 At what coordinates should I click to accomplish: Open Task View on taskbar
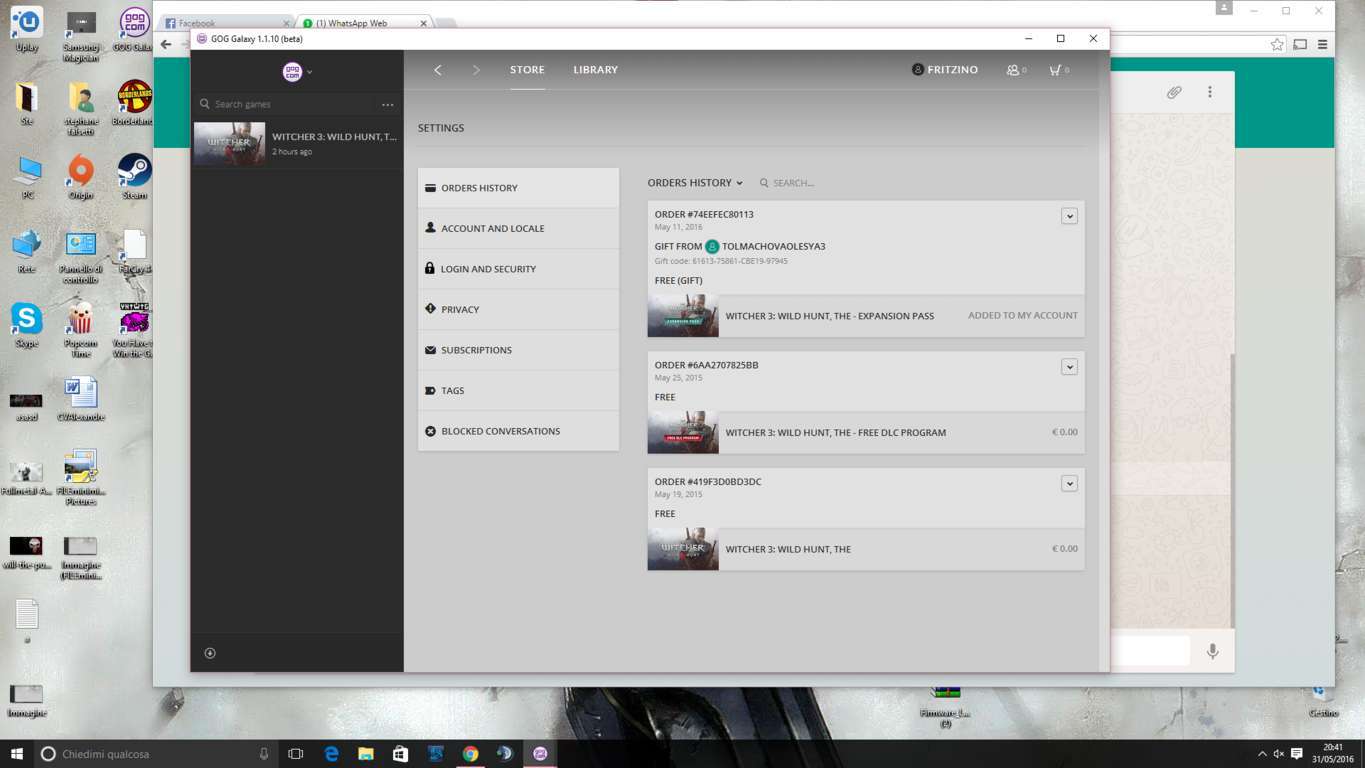(x=295, y=754)
